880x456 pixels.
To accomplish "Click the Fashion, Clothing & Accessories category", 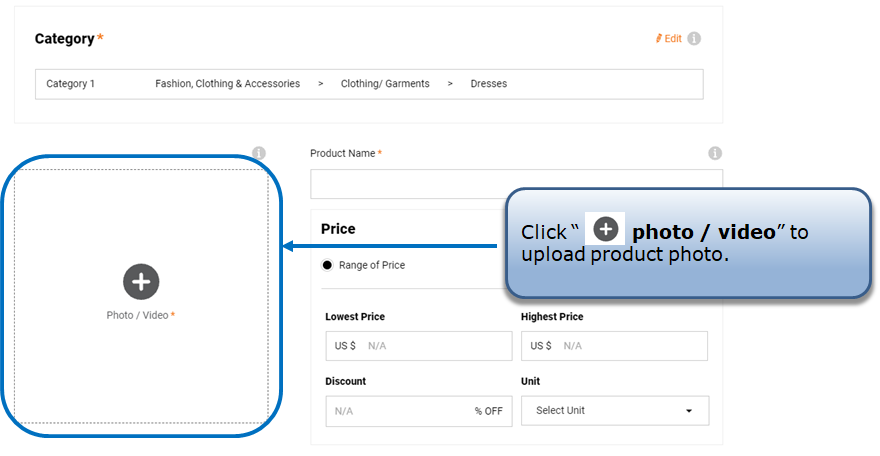I will pyautogui.click(x=227, y=84).
